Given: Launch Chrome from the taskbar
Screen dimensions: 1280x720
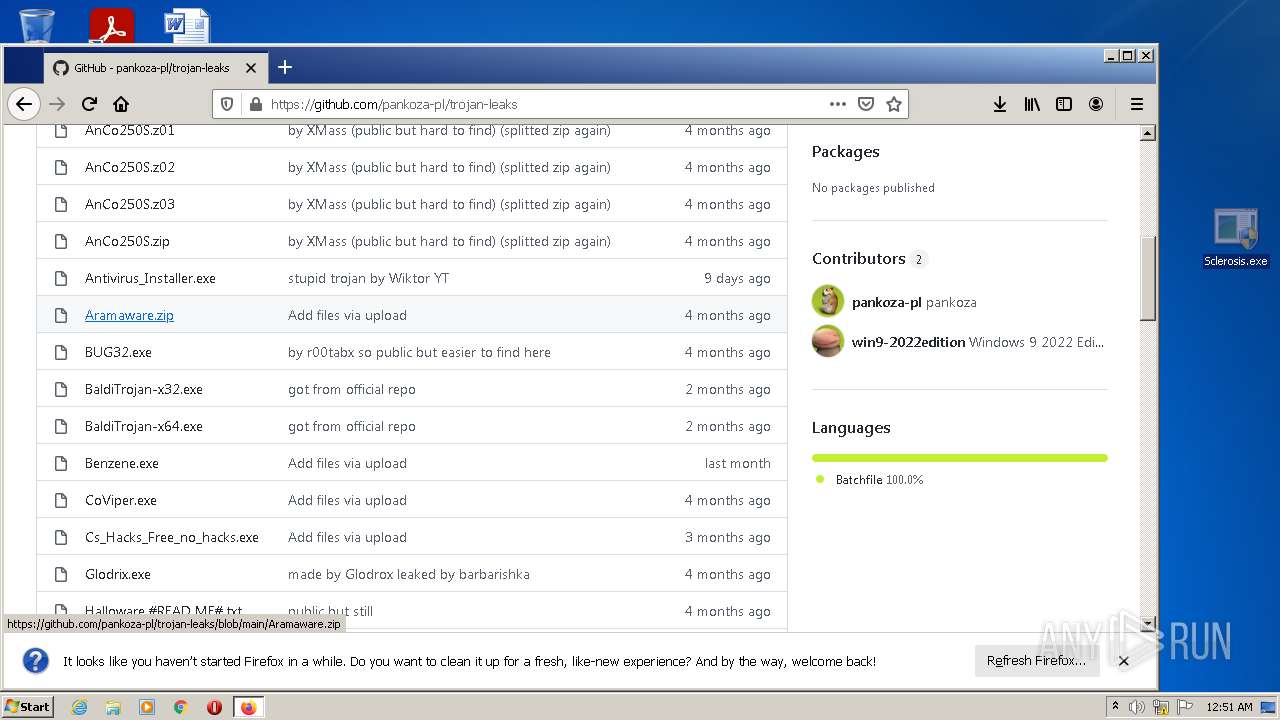Looking at the screenshot, I should pyautogui.click(x=181, y=707).
